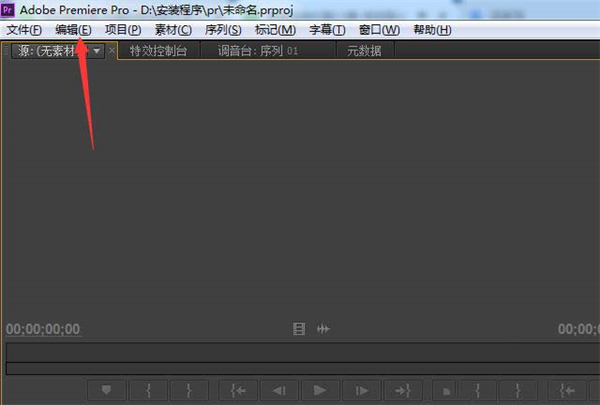Viewport: 600px width, 405px height.
Task: Switch to the 特效控制台 tab
Action: [158, 50]
